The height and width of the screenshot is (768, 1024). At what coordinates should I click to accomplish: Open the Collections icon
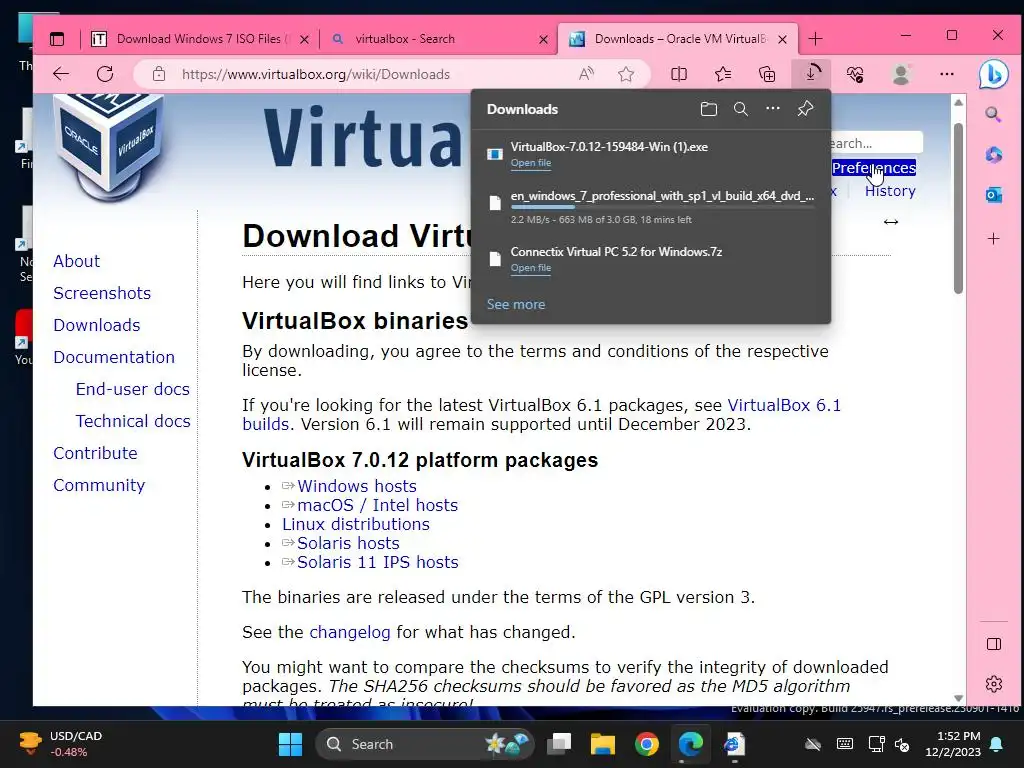coord(767,74)
